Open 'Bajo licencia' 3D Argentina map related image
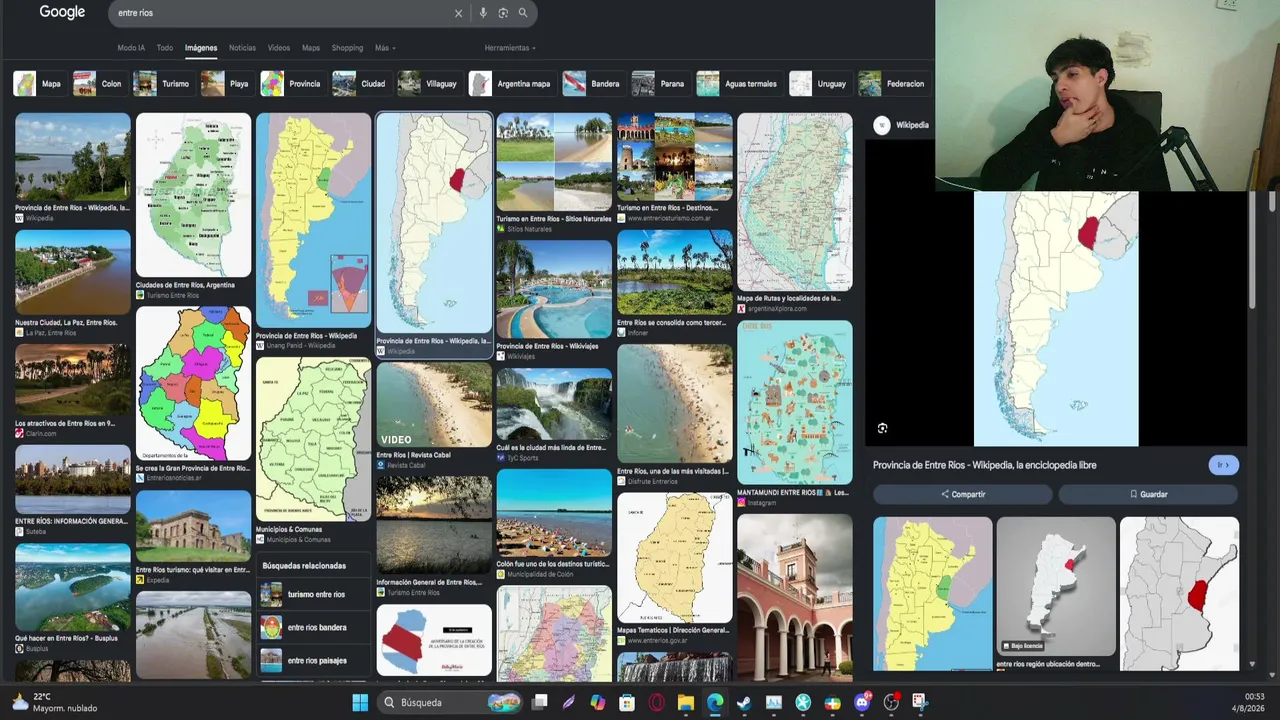The width and height of the screenshot is (1280, 720). (1056, 587)
